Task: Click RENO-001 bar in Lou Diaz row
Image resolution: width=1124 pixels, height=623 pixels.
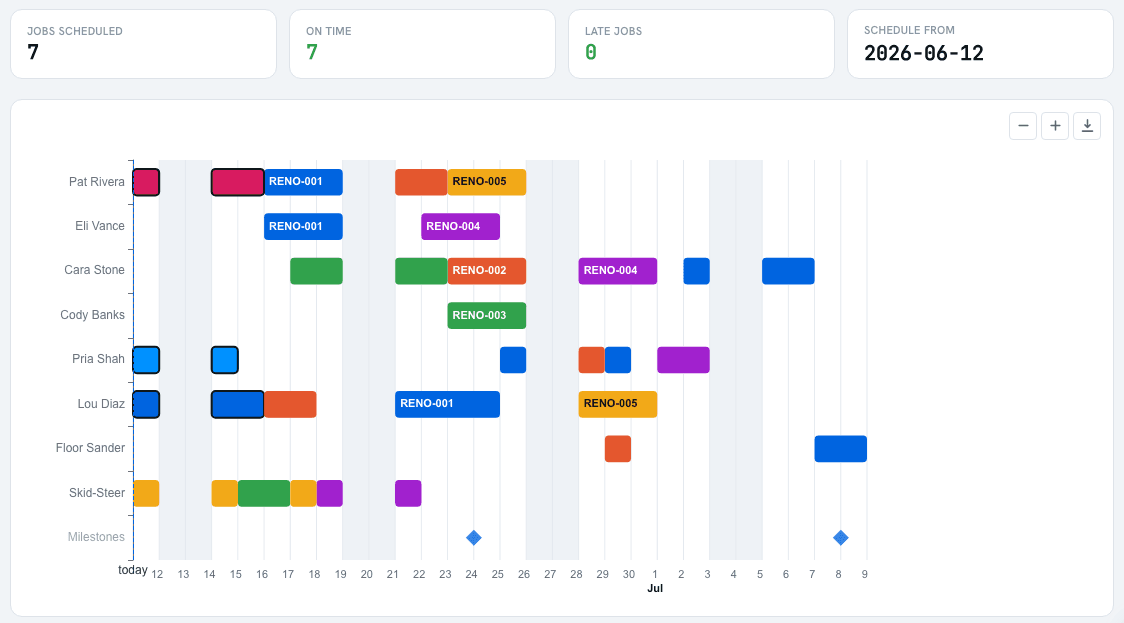Action: click(x=447, y=404)
